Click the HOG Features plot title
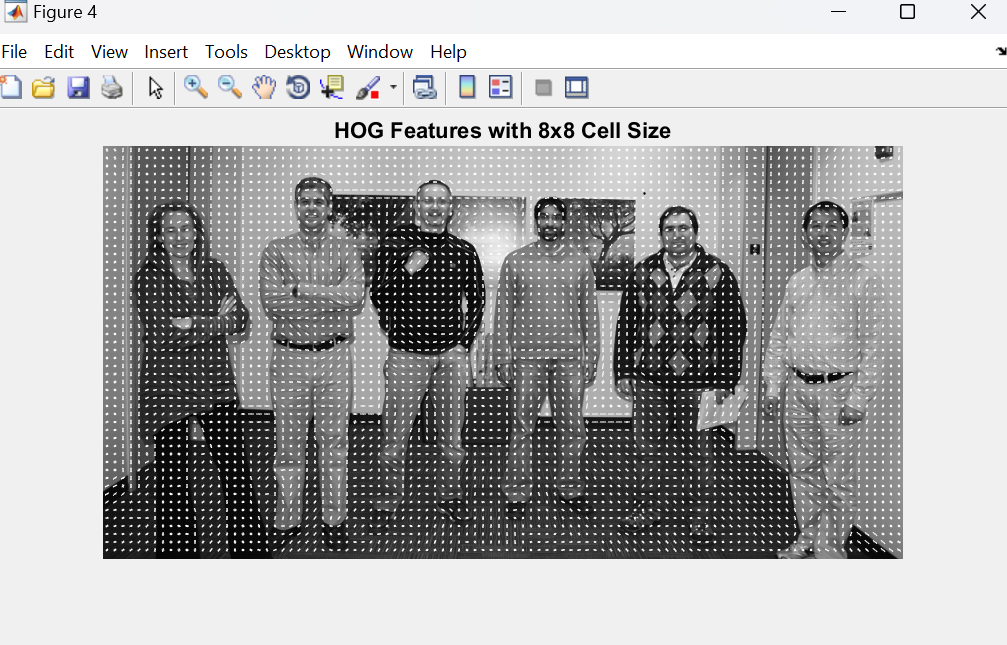This screenshot has width=1007, height=645. point(502,130)
